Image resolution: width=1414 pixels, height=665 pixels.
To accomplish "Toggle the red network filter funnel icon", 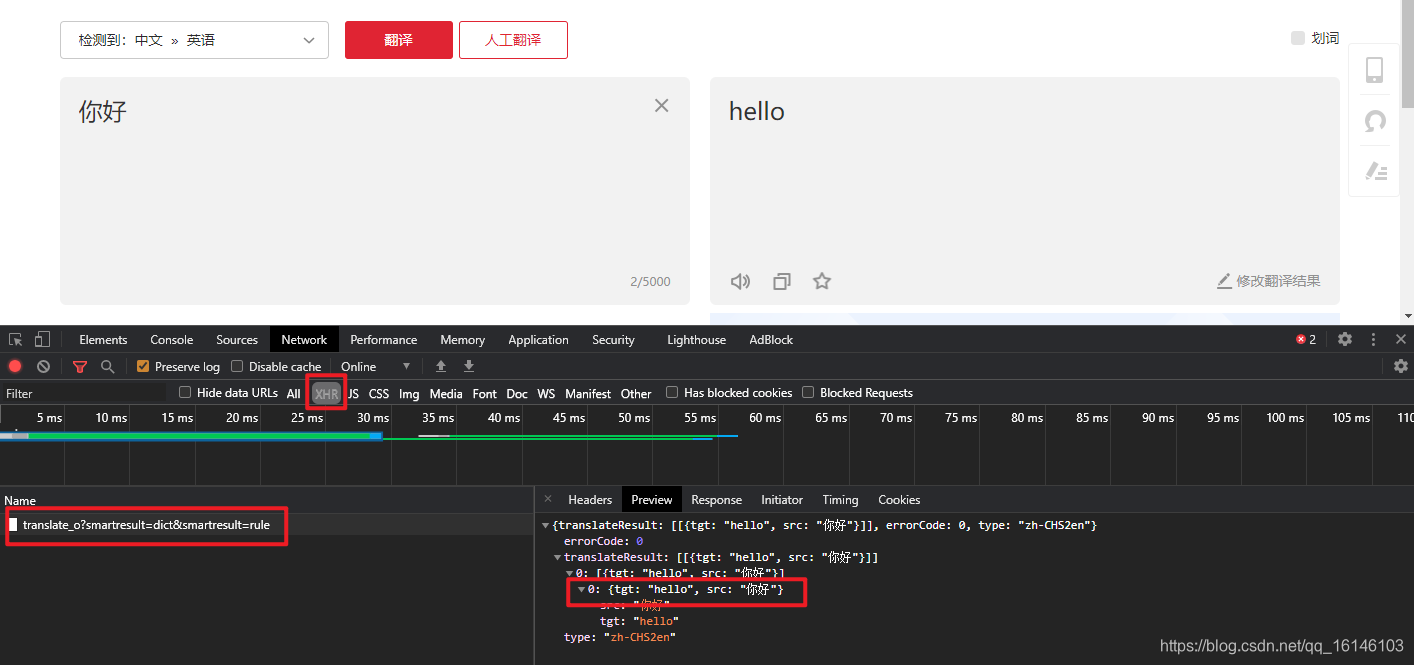I will (80, 366).
